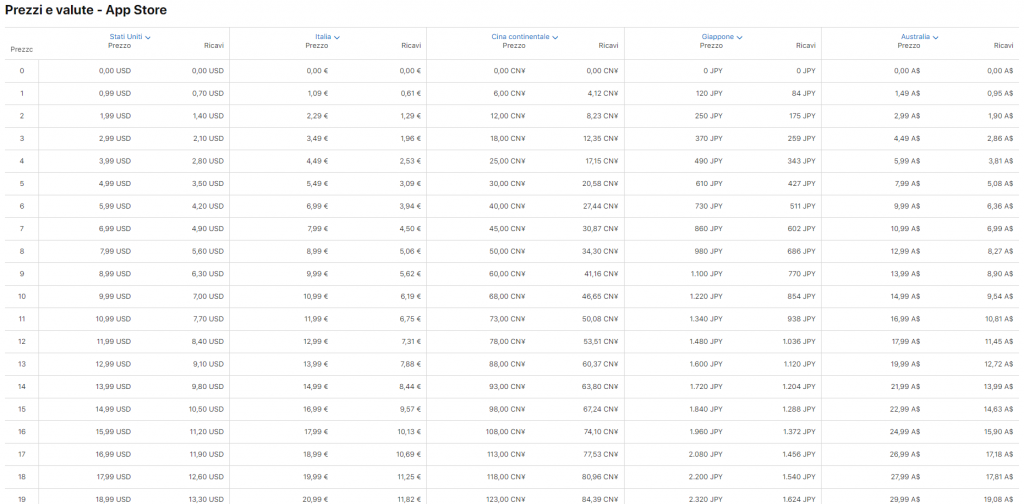Select the 5,99 A$ price cell
This screenshot has height=504, width=1024.
pyautogui.click(x=907, y=161)
